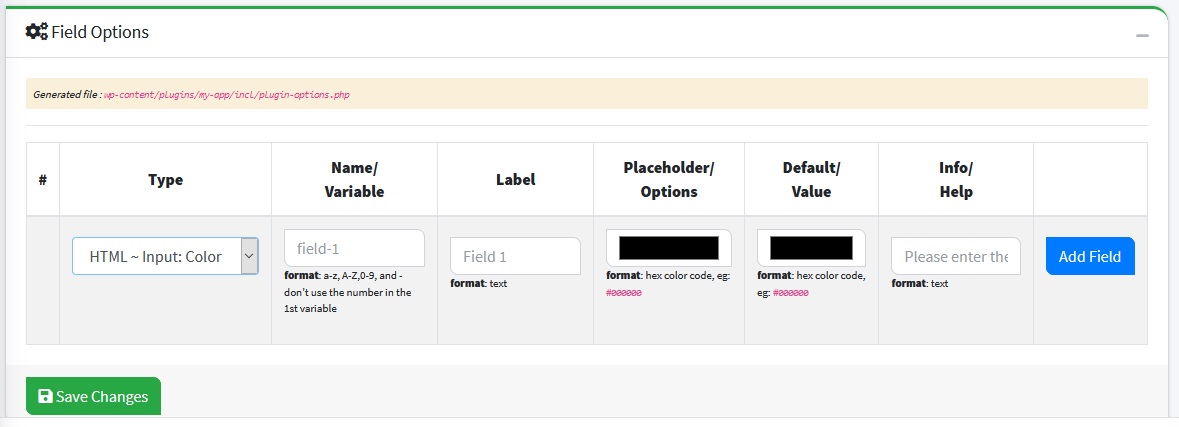Click the Field Options panel title
The image size is (1179, 427).
pos(99,32)
